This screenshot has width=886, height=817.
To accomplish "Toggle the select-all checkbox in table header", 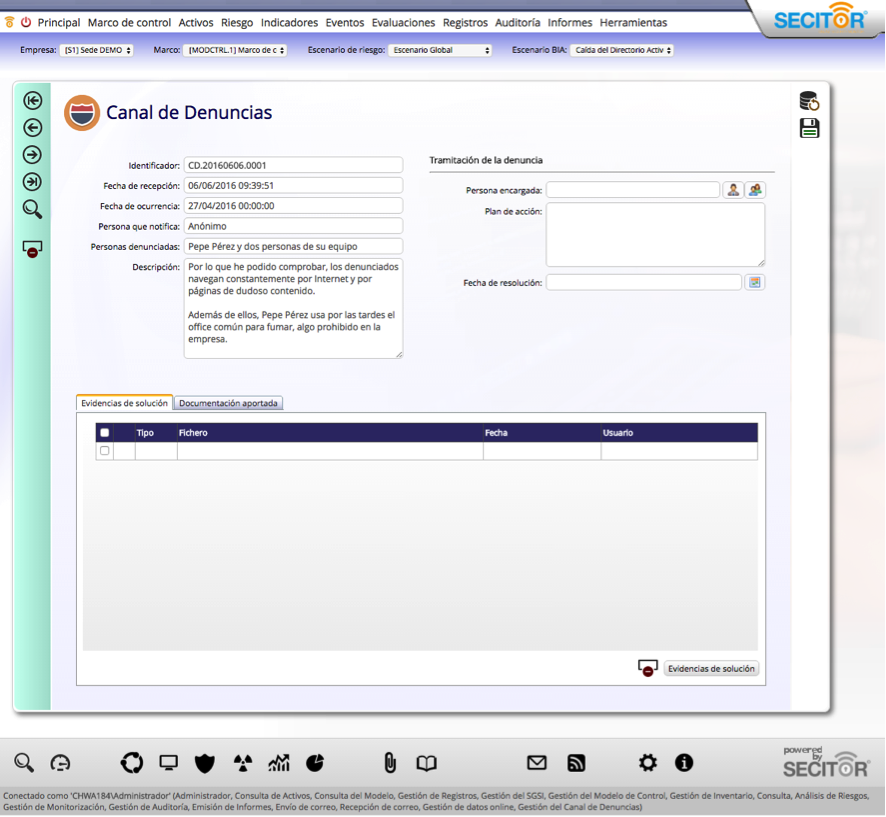I will pos(105,433).
